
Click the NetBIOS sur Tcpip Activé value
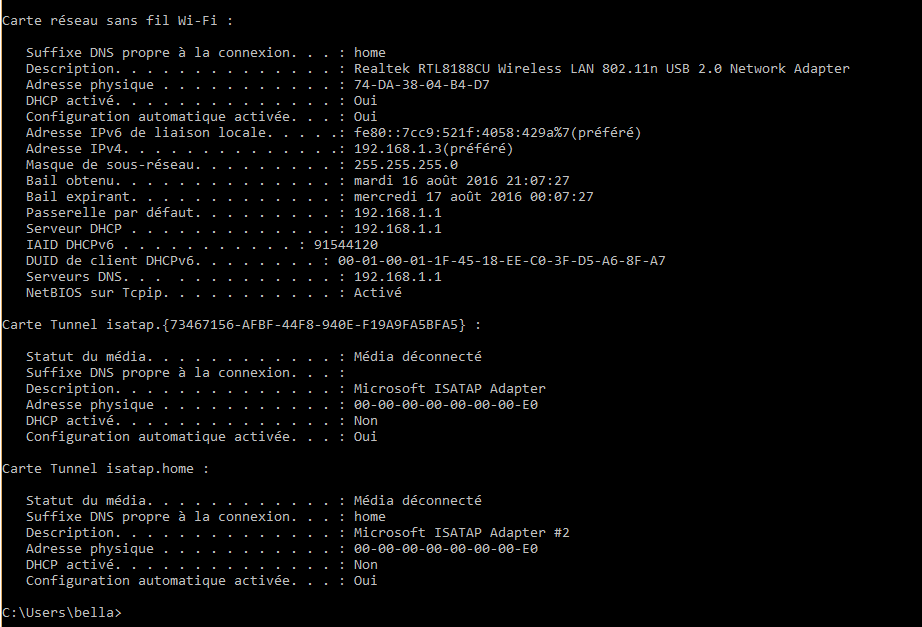tap(378, 292)
